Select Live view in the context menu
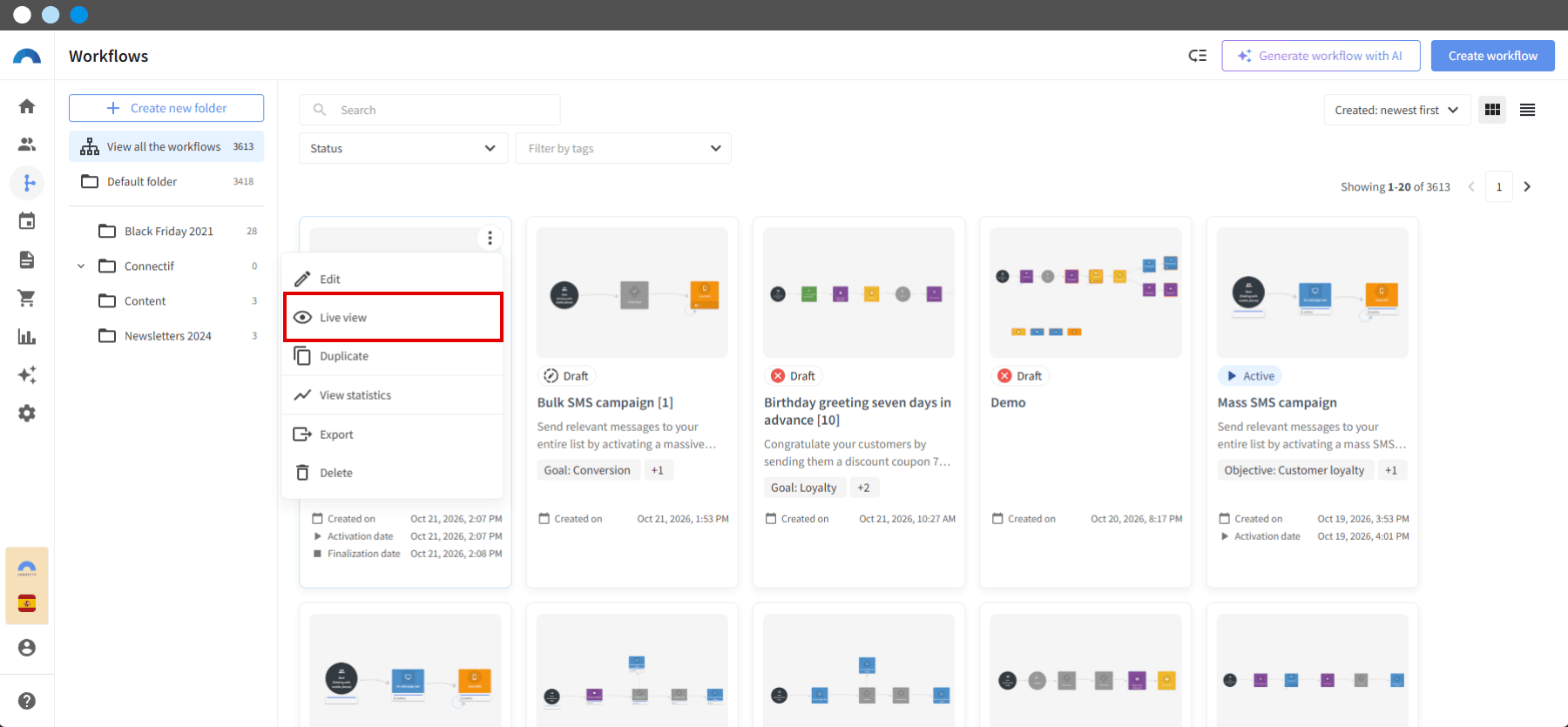This screenshot has height=727, width=1568. (393, 317)
